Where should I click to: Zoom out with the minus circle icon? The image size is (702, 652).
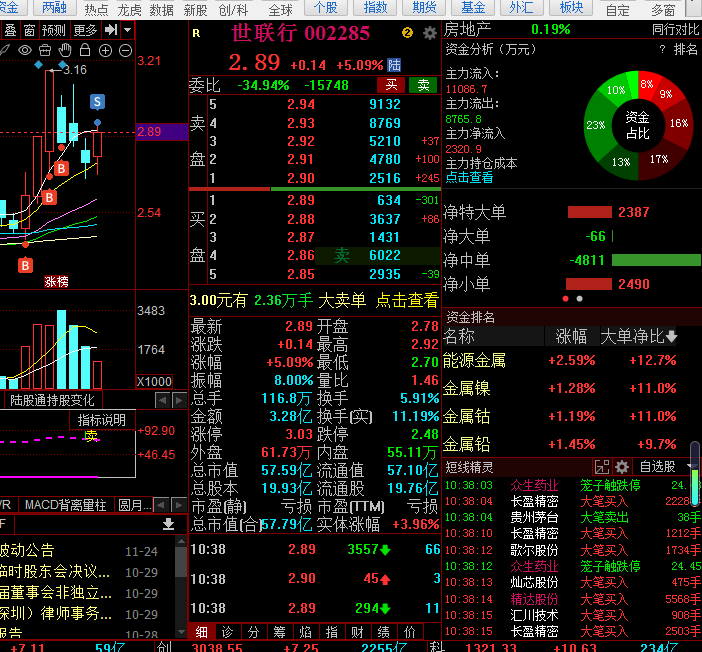(125, 51)
